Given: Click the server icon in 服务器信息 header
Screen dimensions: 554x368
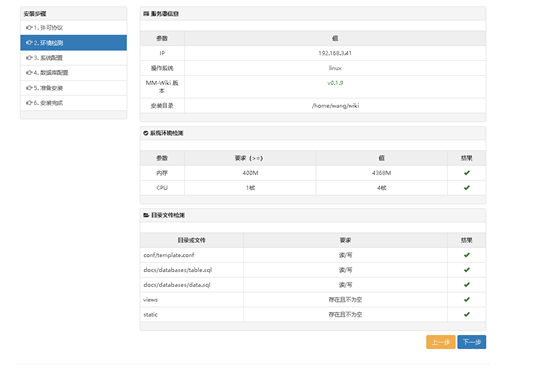Looking at the screenshot, I should click(x=146, y=14).
